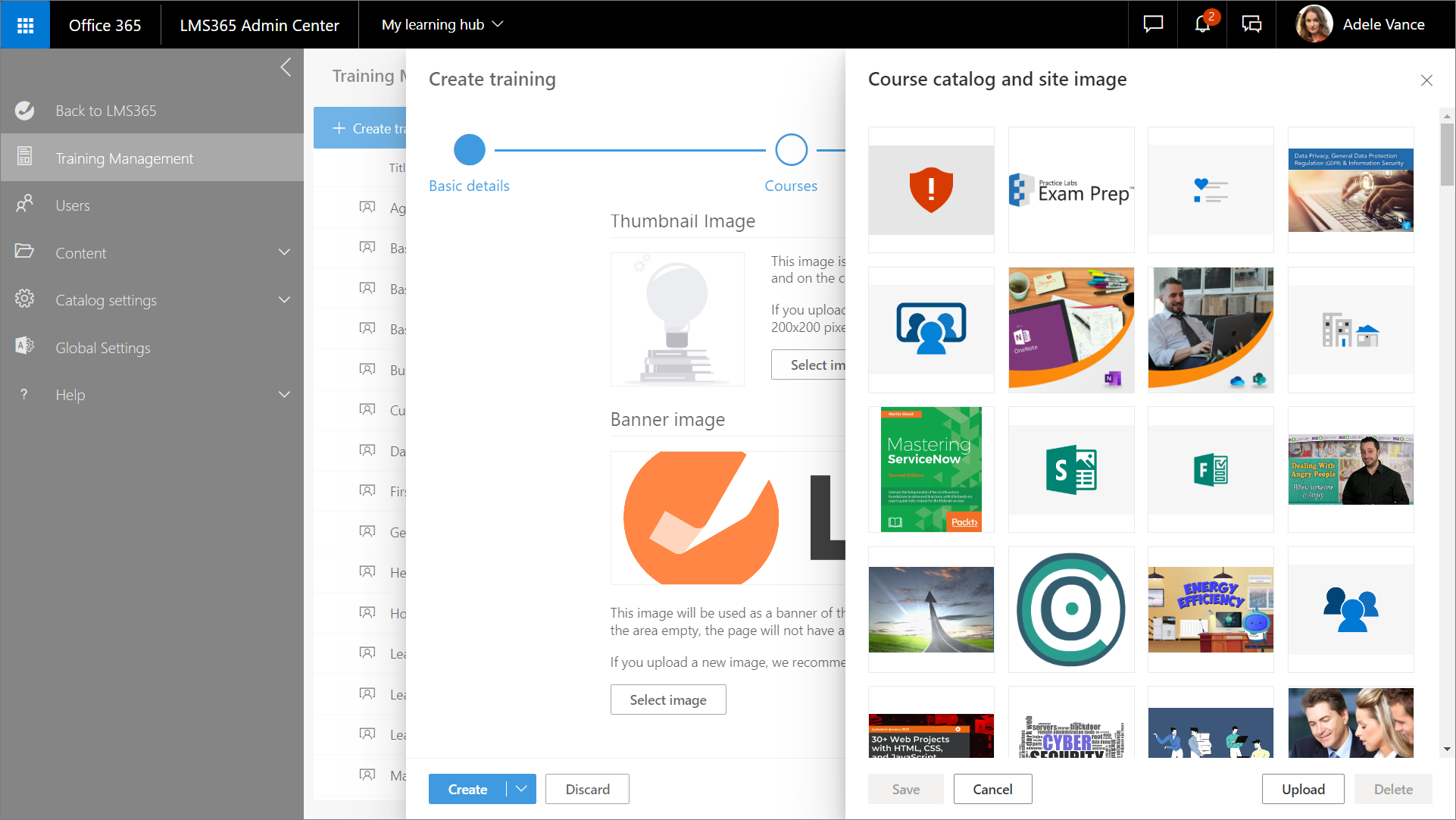Select the Energy Efficiency image
1456x820 pixels.
click(1211, 609)
